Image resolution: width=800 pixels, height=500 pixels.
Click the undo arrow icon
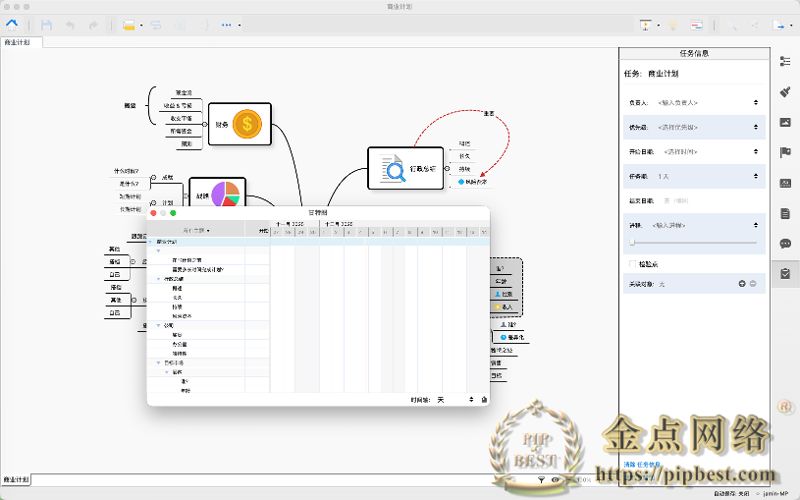click(70, 25)
